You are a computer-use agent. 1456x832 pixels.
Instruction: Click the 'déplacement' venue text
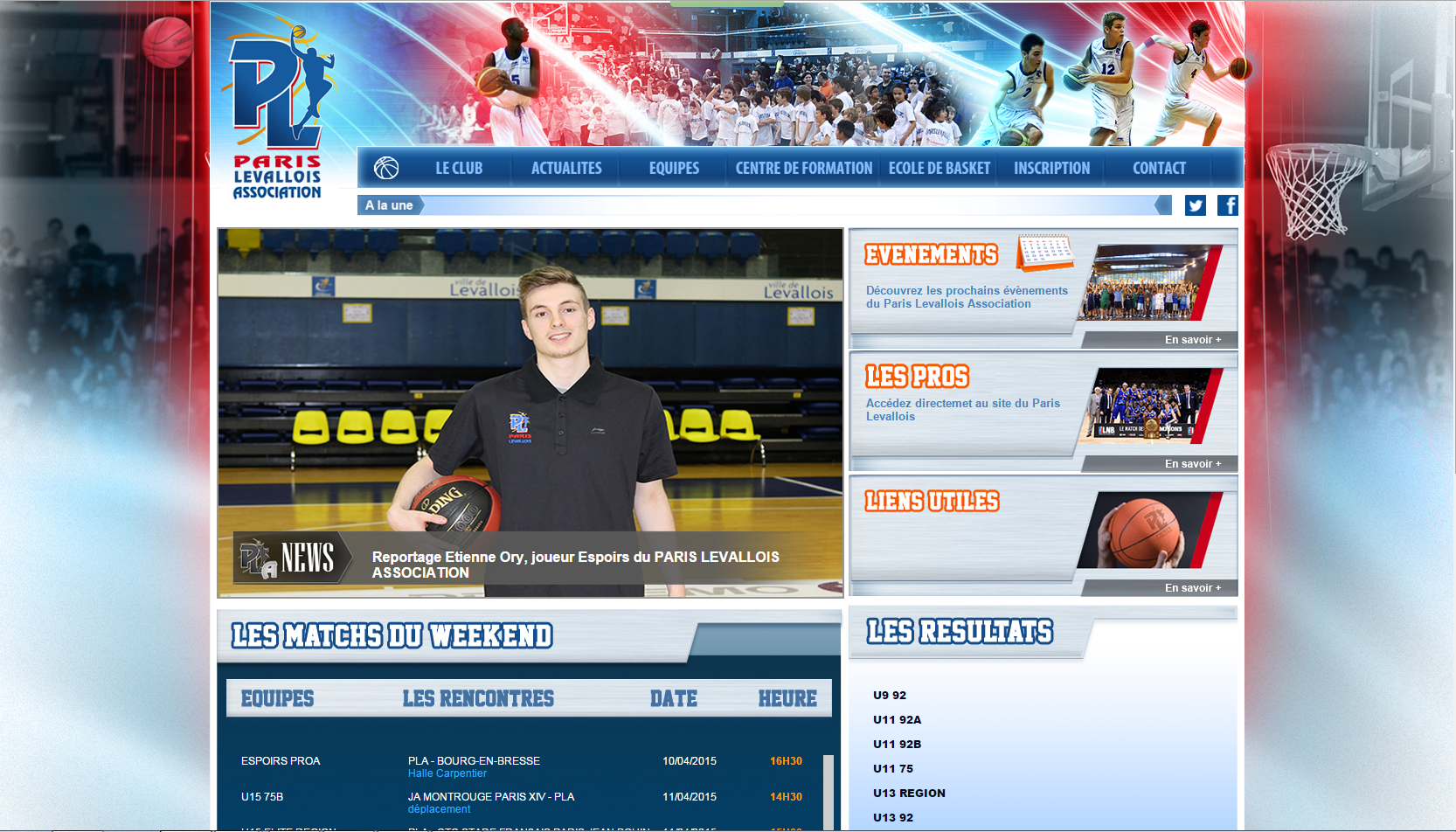pos(439,809)
